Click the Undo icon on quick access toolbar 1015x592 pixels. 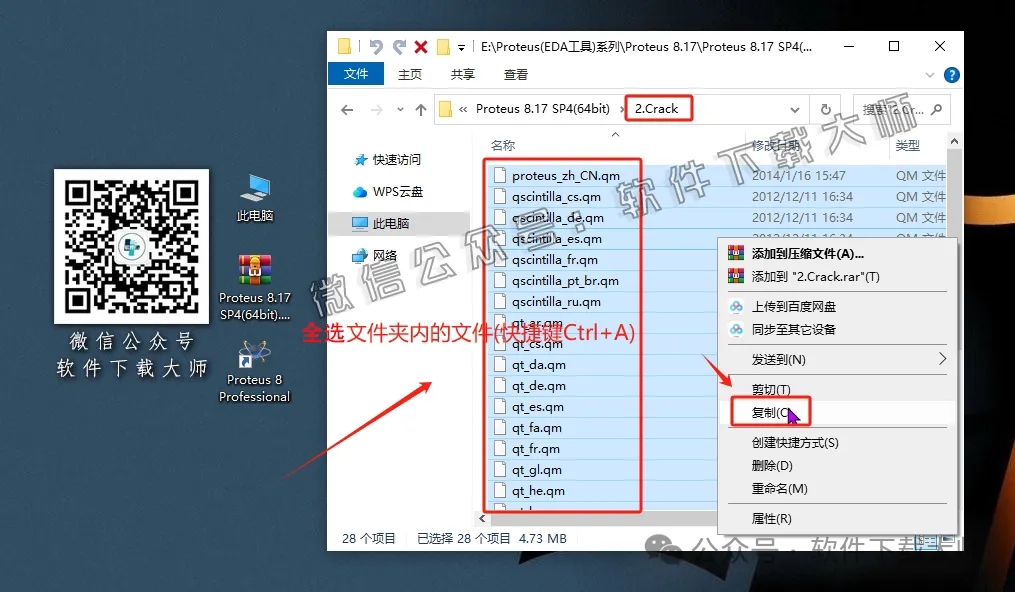pos(376,45)
